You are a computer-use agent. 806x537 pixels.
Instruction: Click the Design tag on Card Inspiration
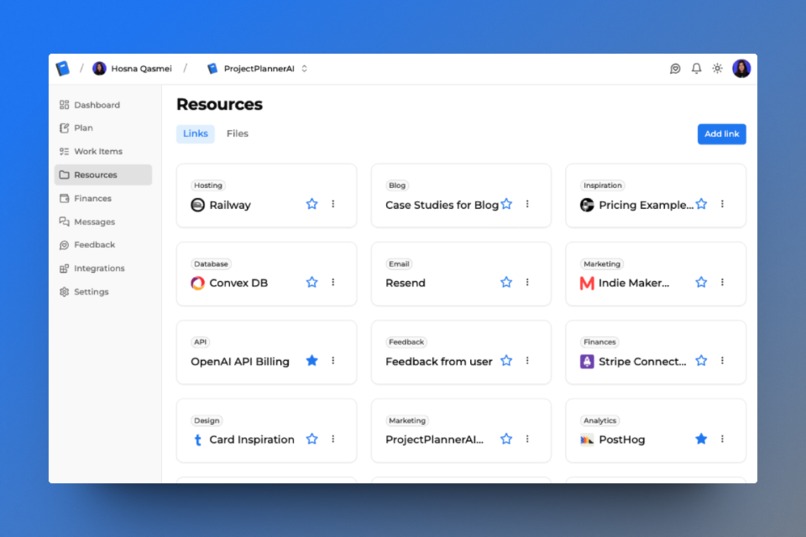click(x=207, y=421)
